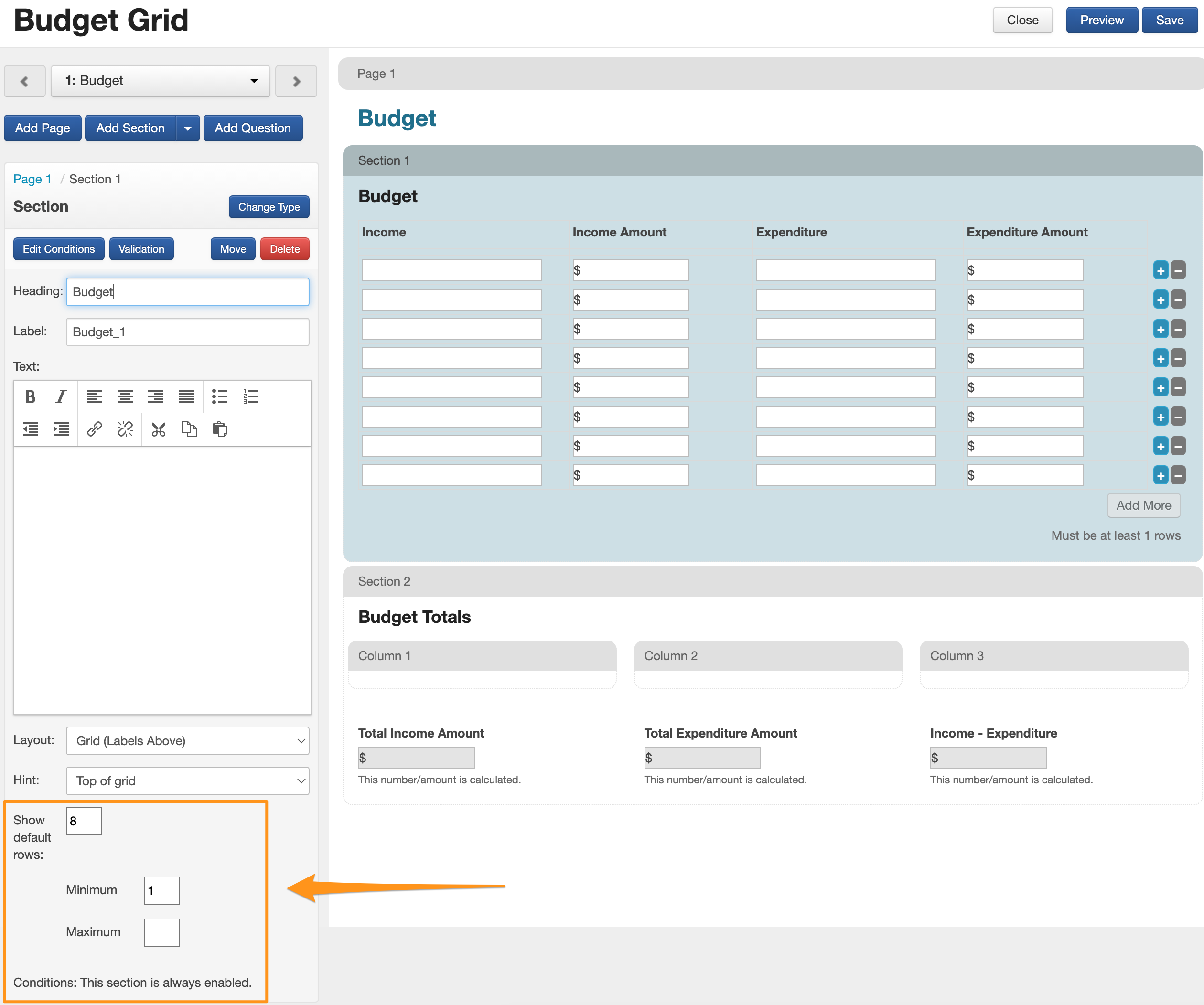Insert a bulleted list
1204x1005 pixels.
click(220, 397)
